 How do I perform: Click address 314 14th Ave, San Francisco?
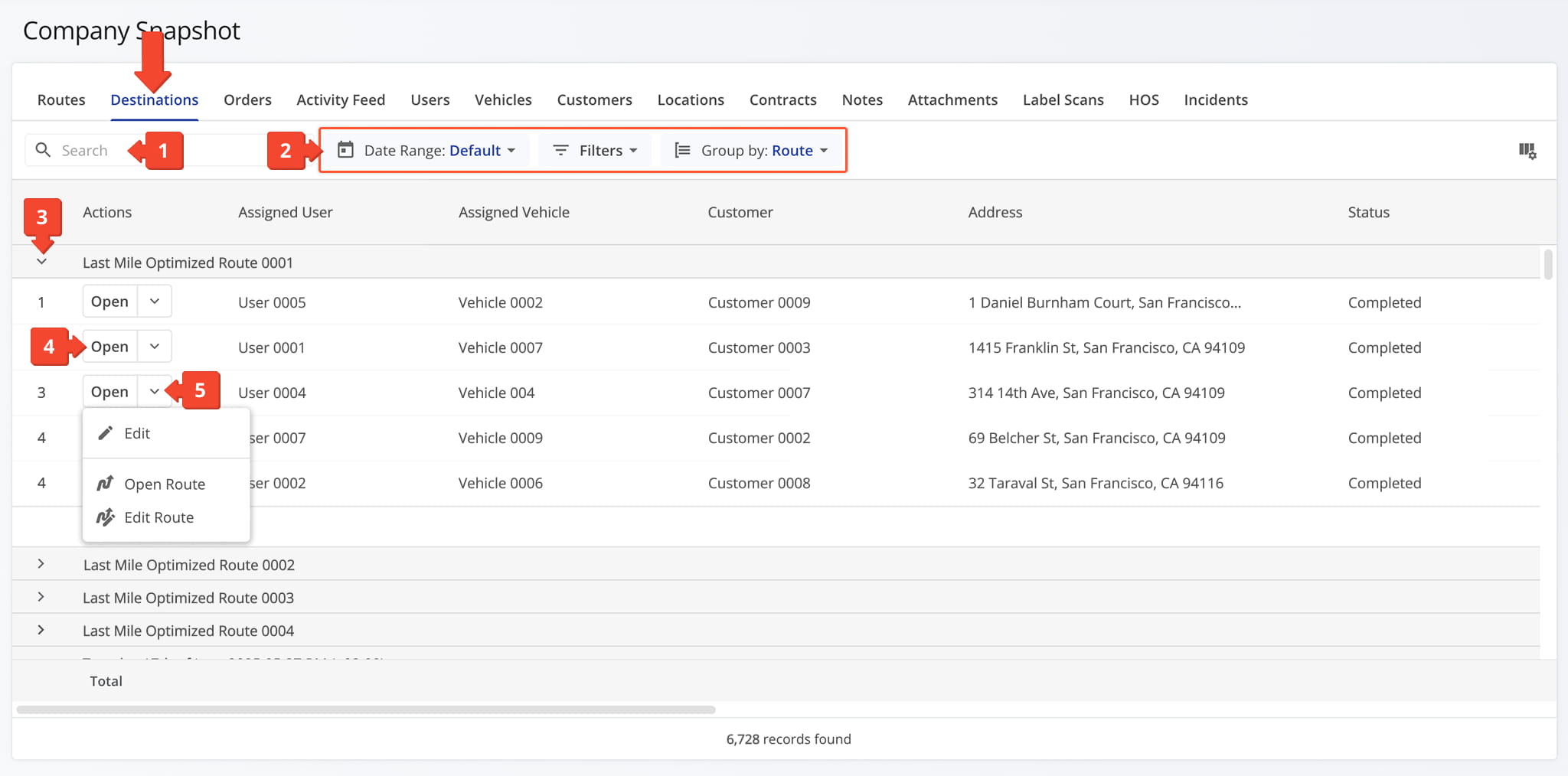pos(1096,393)
